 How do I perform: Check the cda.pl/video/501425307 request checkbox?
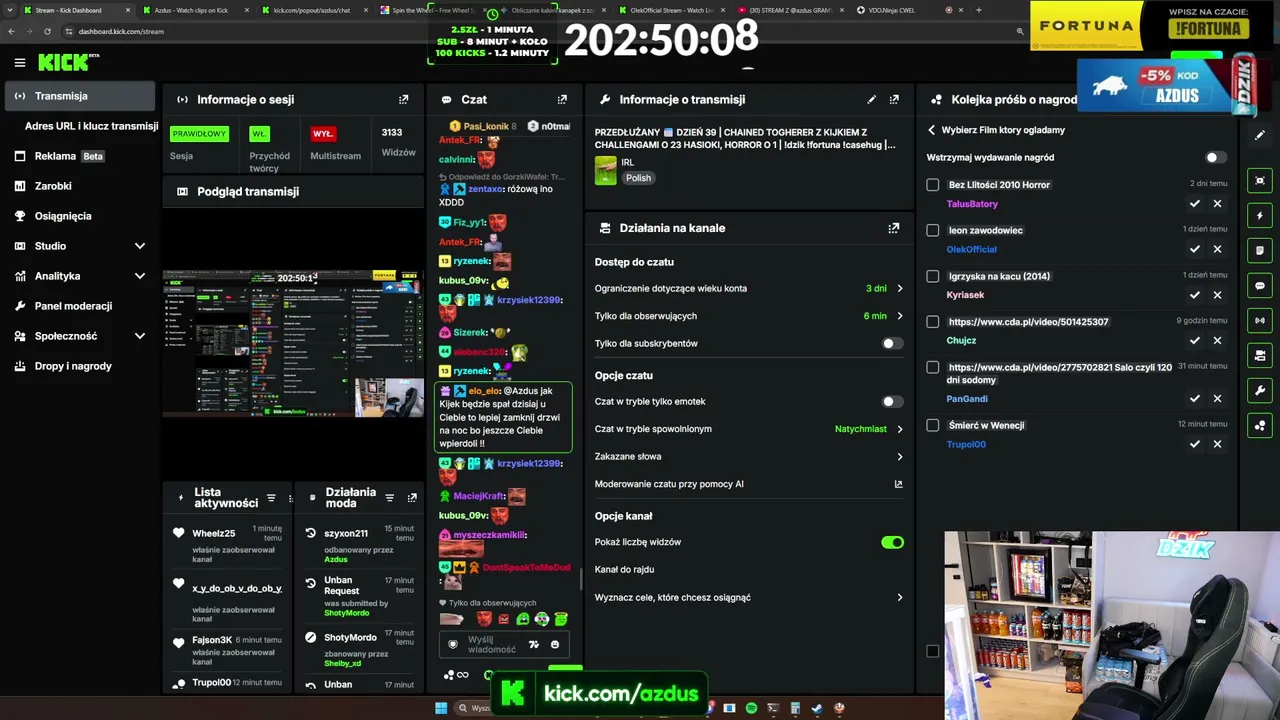coord(933,322)
